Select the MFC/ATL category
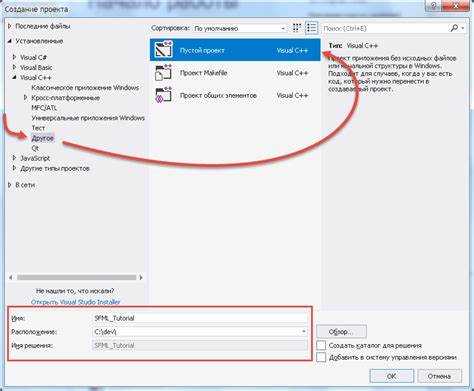 [x=44, y=108]
